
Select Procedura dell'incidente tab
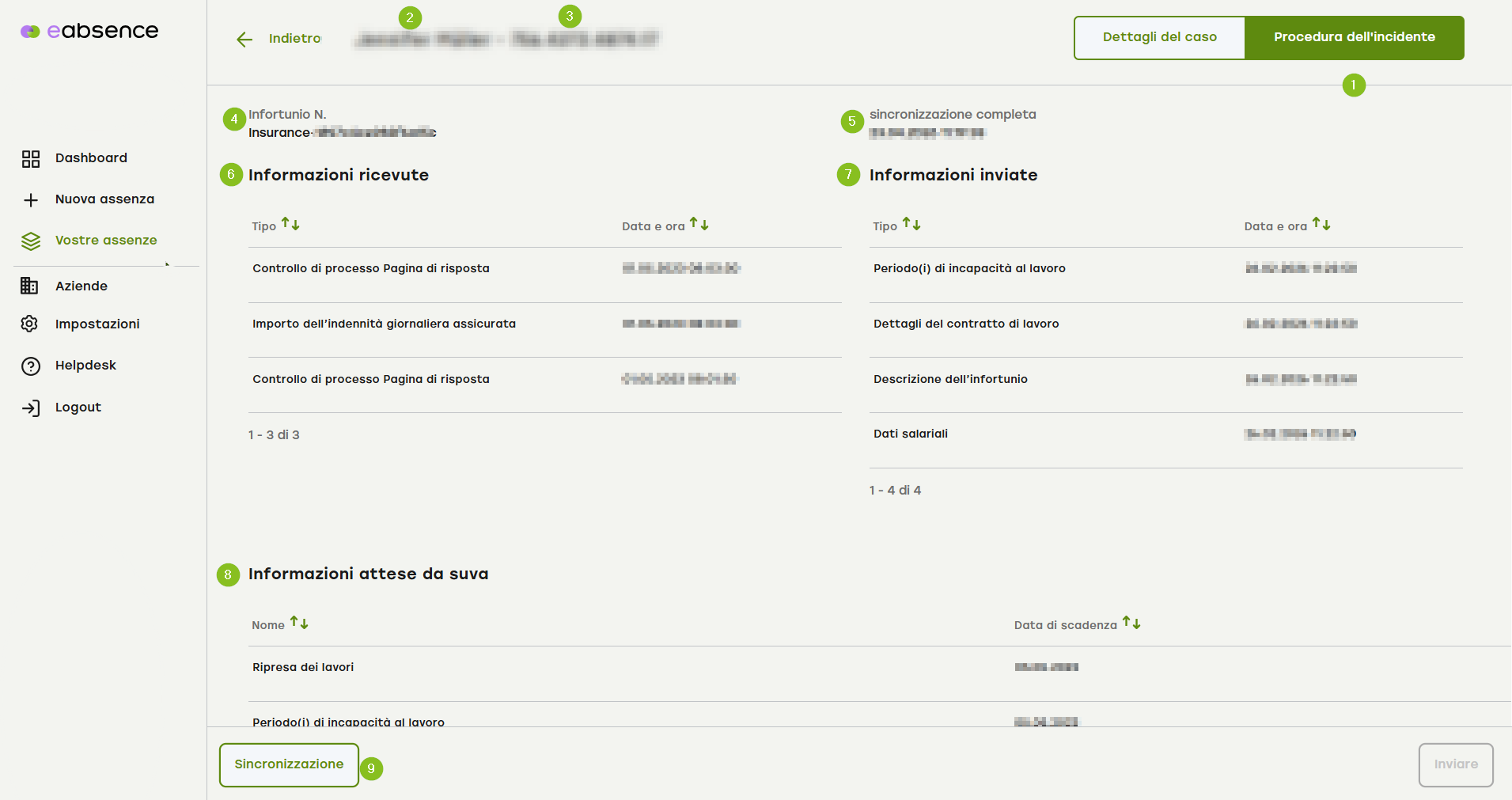click(x=1355, y=37)
